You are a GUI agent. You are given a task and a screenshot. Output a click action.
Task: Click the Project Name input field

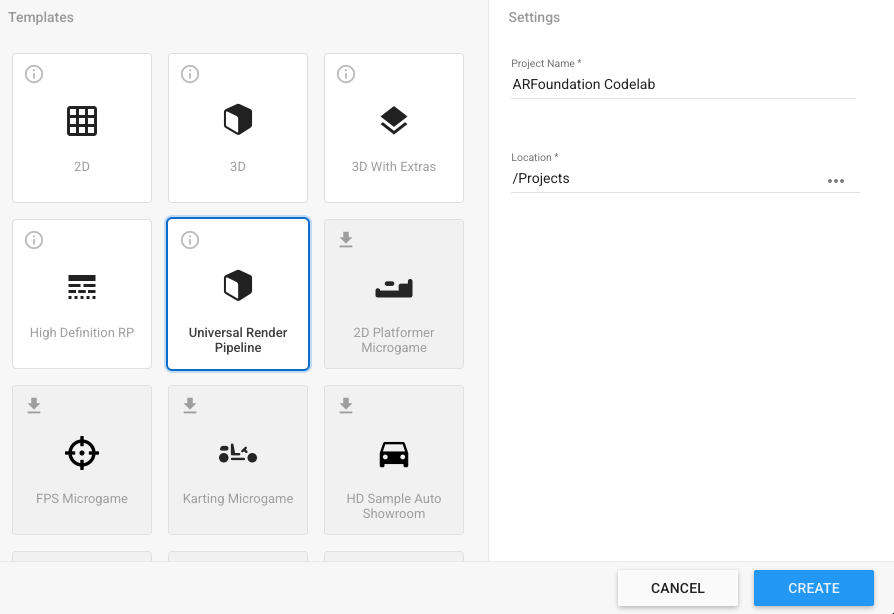(x=683, y=85)
